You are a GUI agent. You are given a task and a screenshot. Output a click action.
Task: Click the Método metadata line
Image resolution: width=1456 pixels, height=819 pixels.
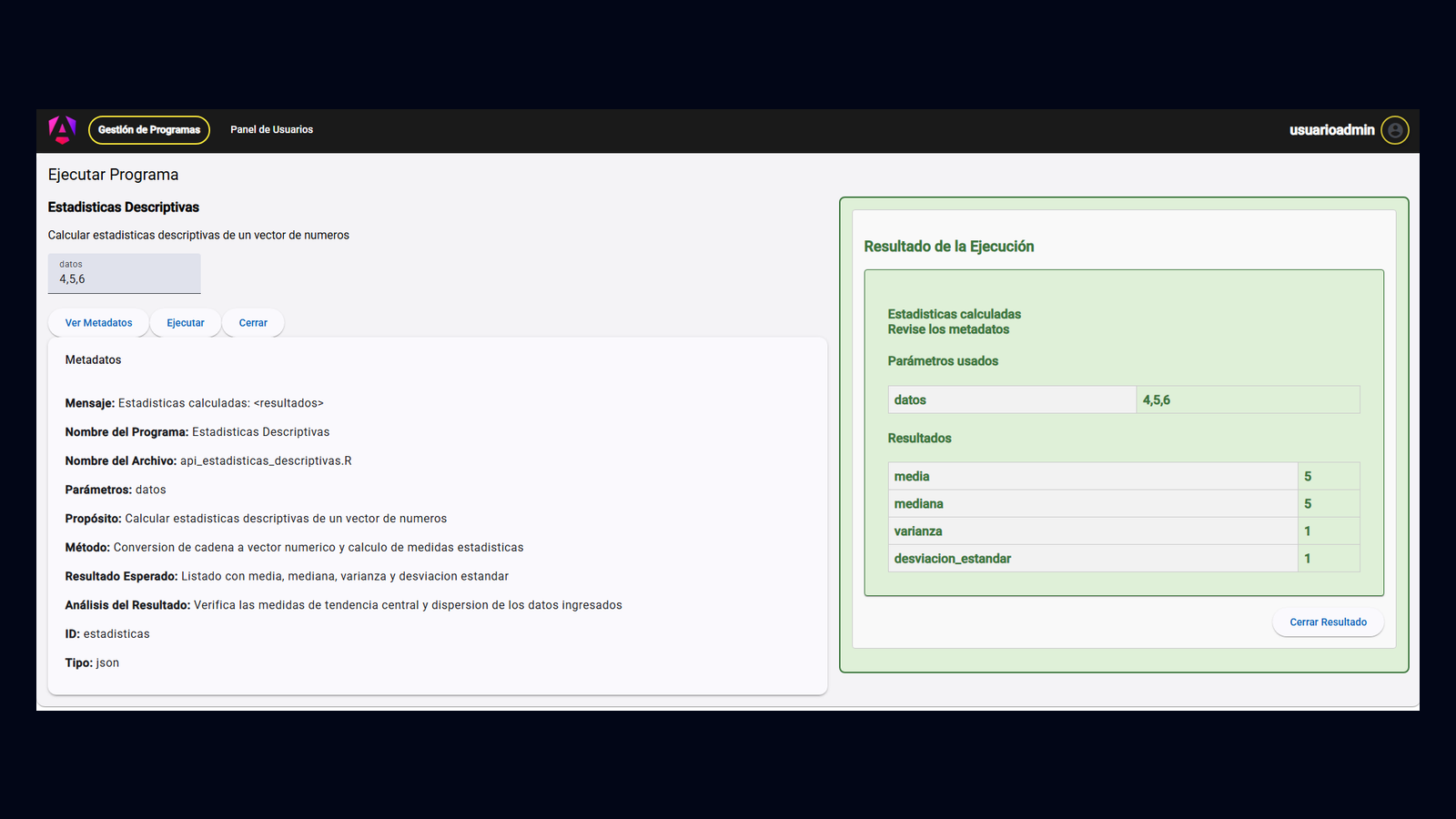[294, 548]
